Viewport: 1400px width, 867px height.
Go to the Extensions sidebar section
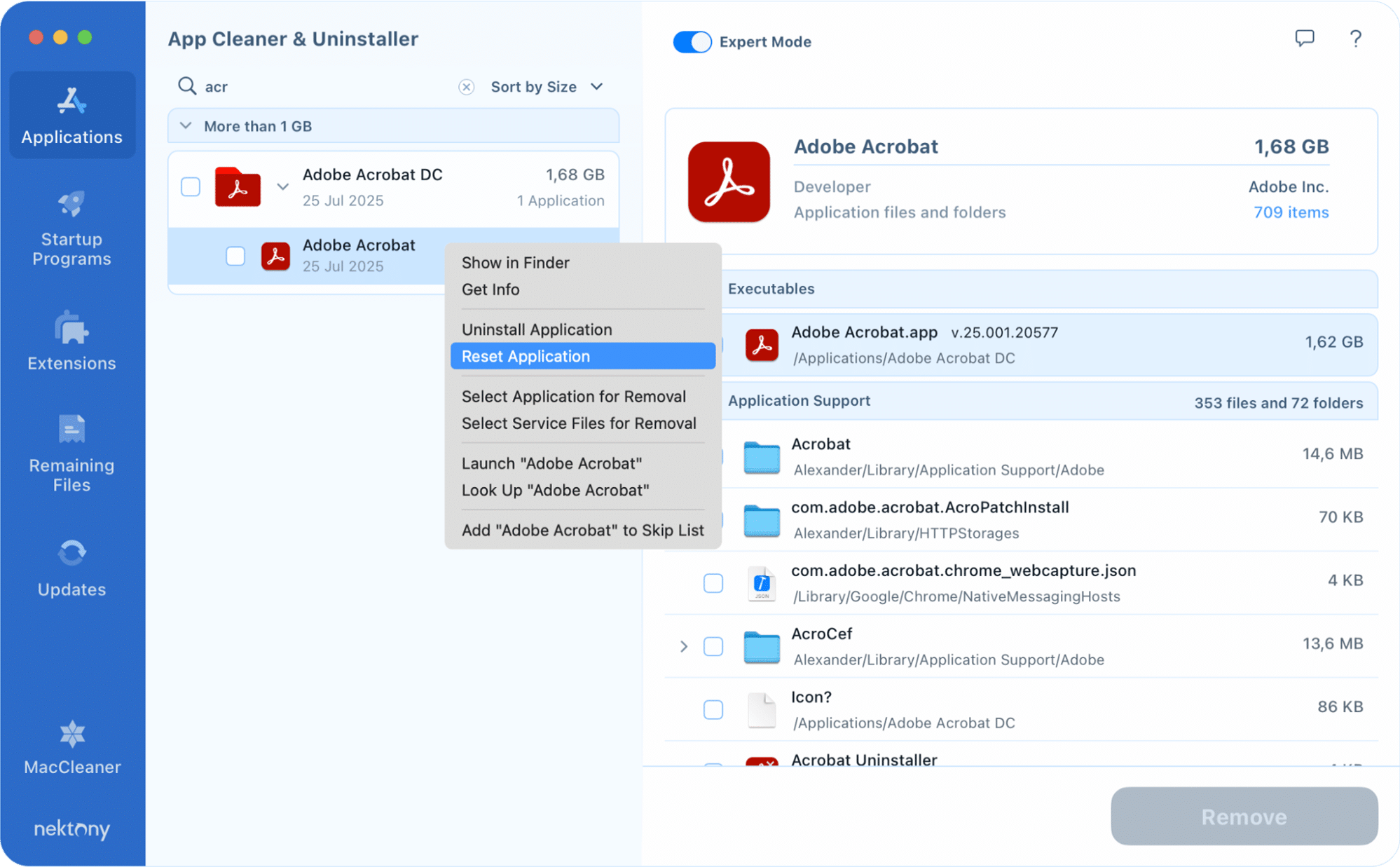click(x=71, y=342)
